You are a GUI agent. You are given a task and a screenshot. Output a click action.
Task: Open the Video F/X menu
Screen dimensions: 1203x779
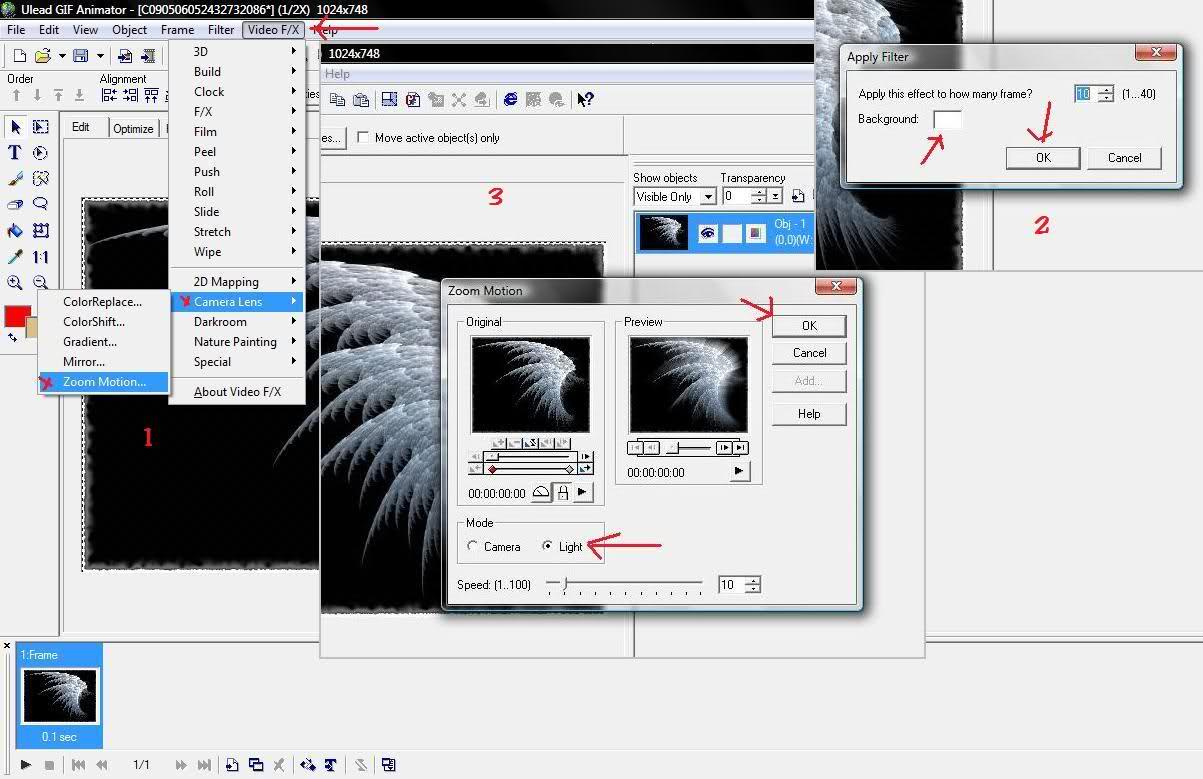click(273, 30)
